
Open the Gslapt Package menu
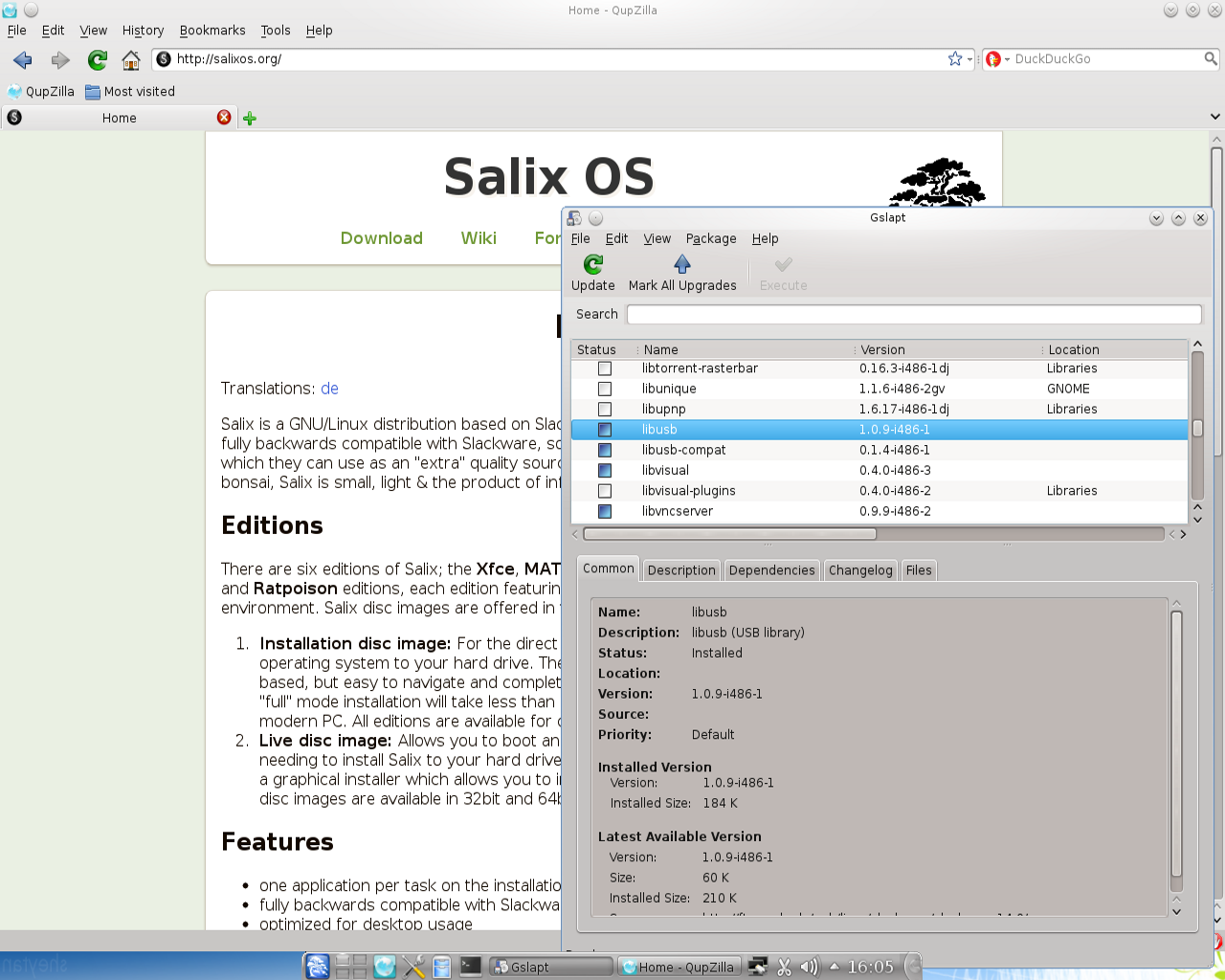(711, 238)
